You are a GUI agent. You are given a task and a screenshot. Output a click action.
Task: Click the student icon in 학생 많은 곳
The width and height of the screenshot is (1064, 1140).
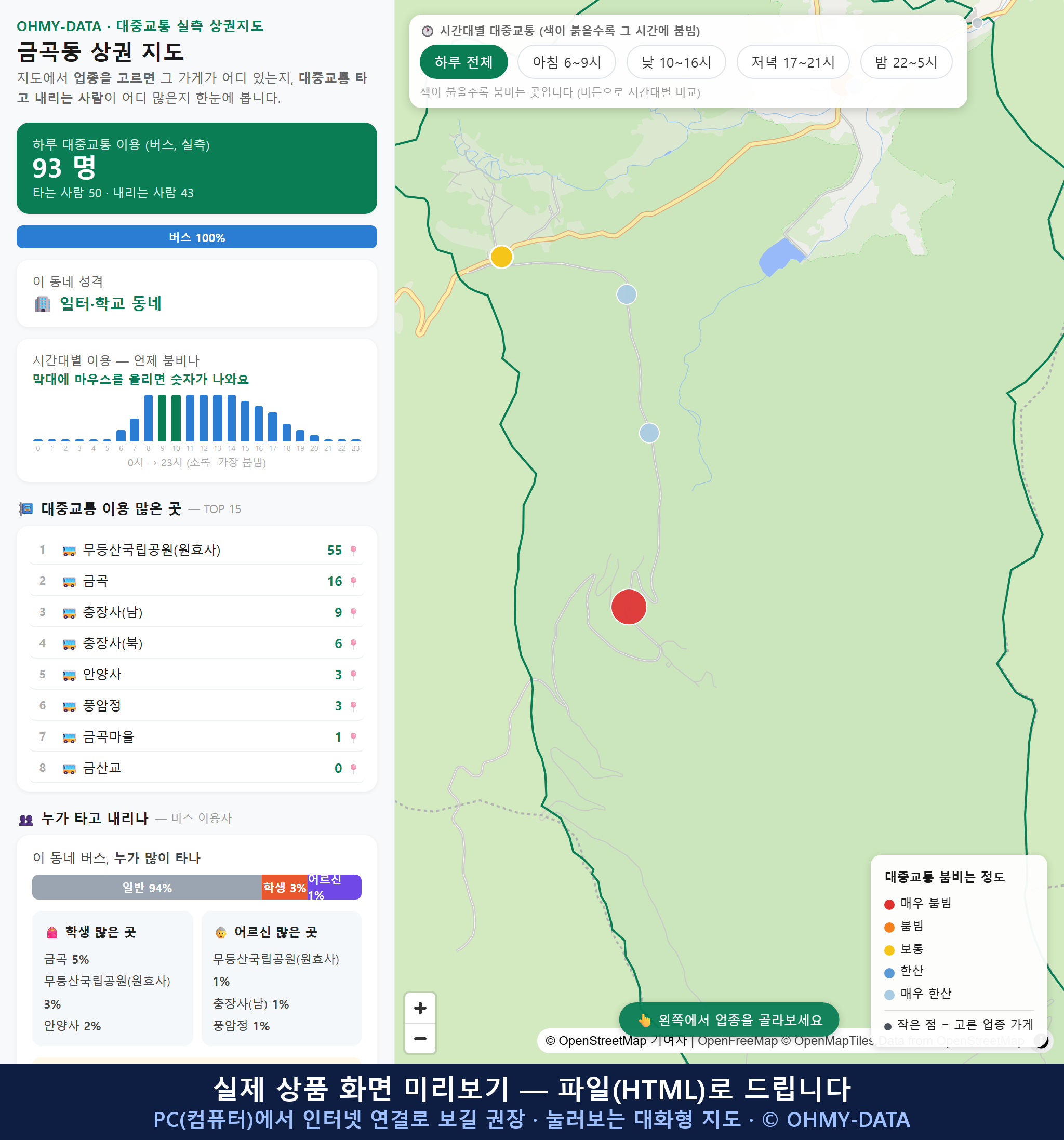(51, 932)
